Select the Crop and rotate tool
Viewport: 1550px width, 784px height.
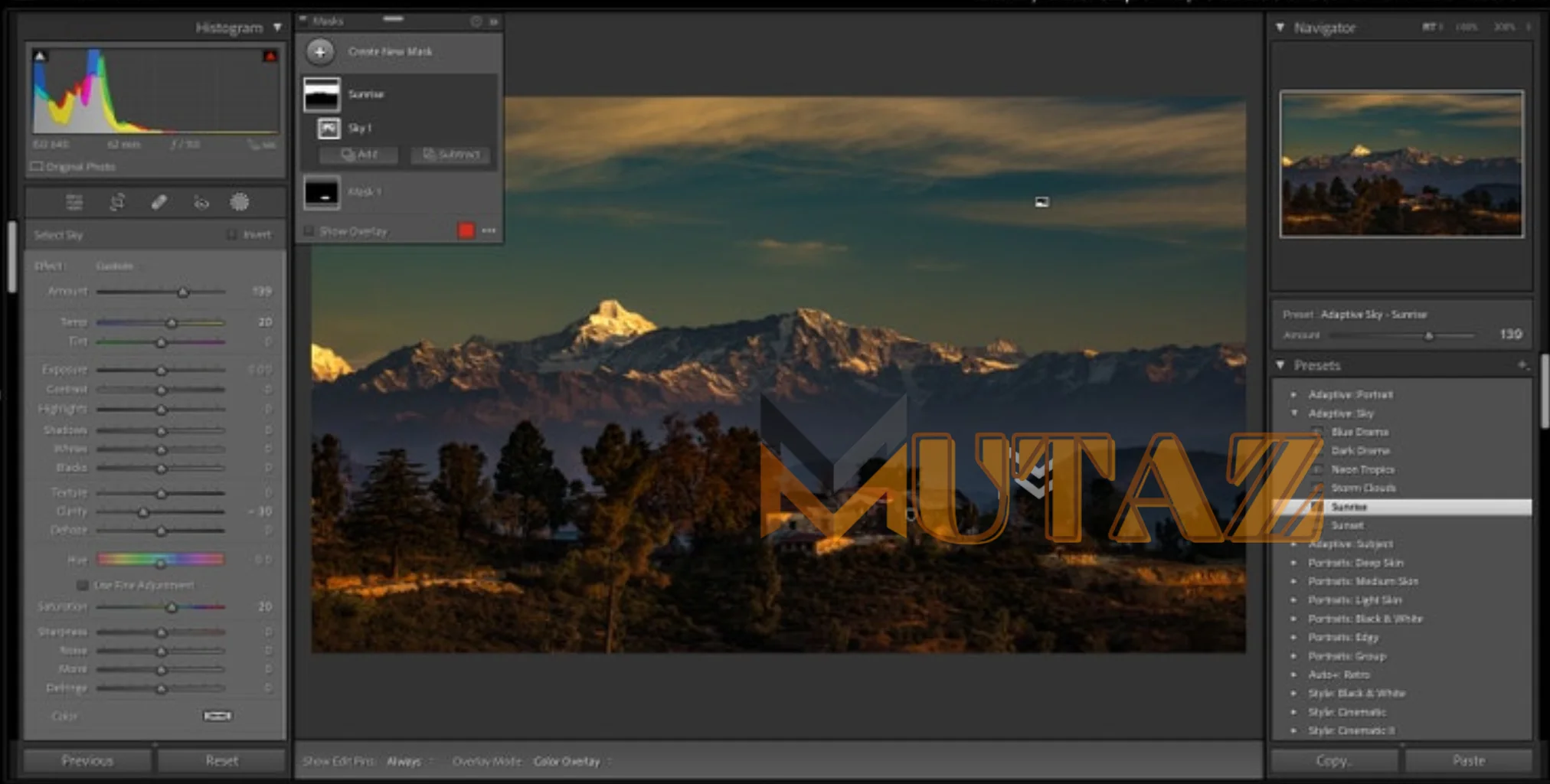point(117,202)
